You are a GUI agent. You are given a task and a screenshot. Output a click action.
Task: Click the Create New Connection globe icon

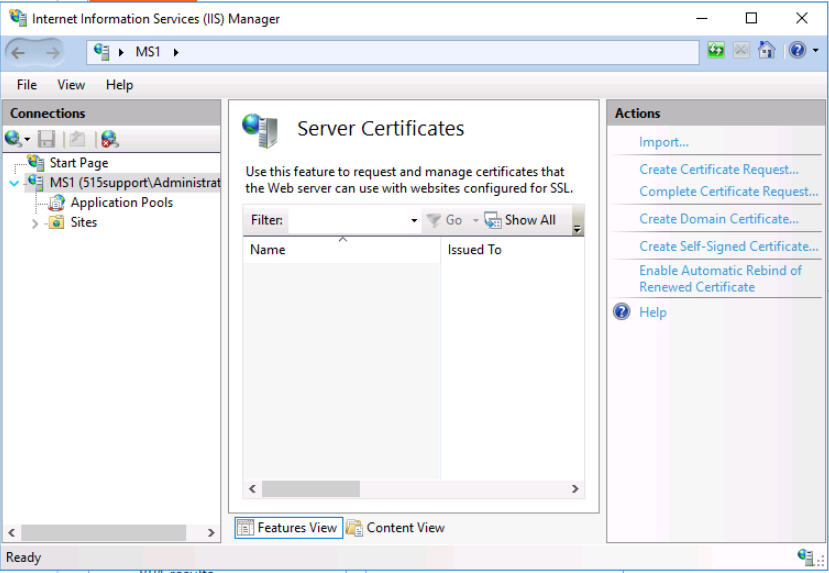pos(13,139)
